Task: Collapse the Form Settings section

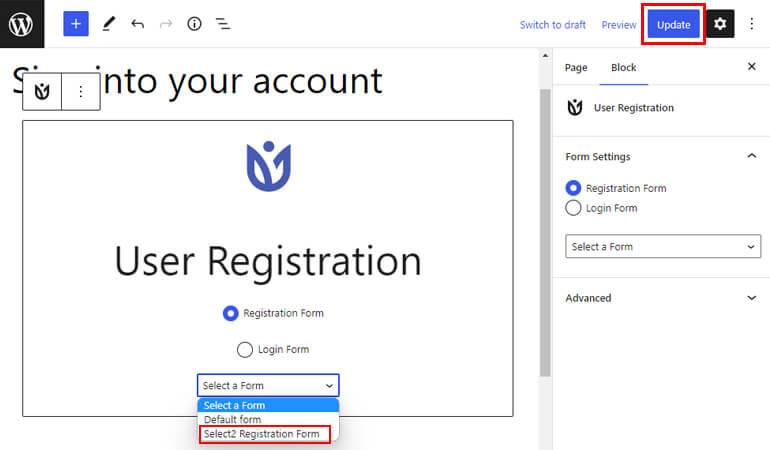Action: click(661, 157)
